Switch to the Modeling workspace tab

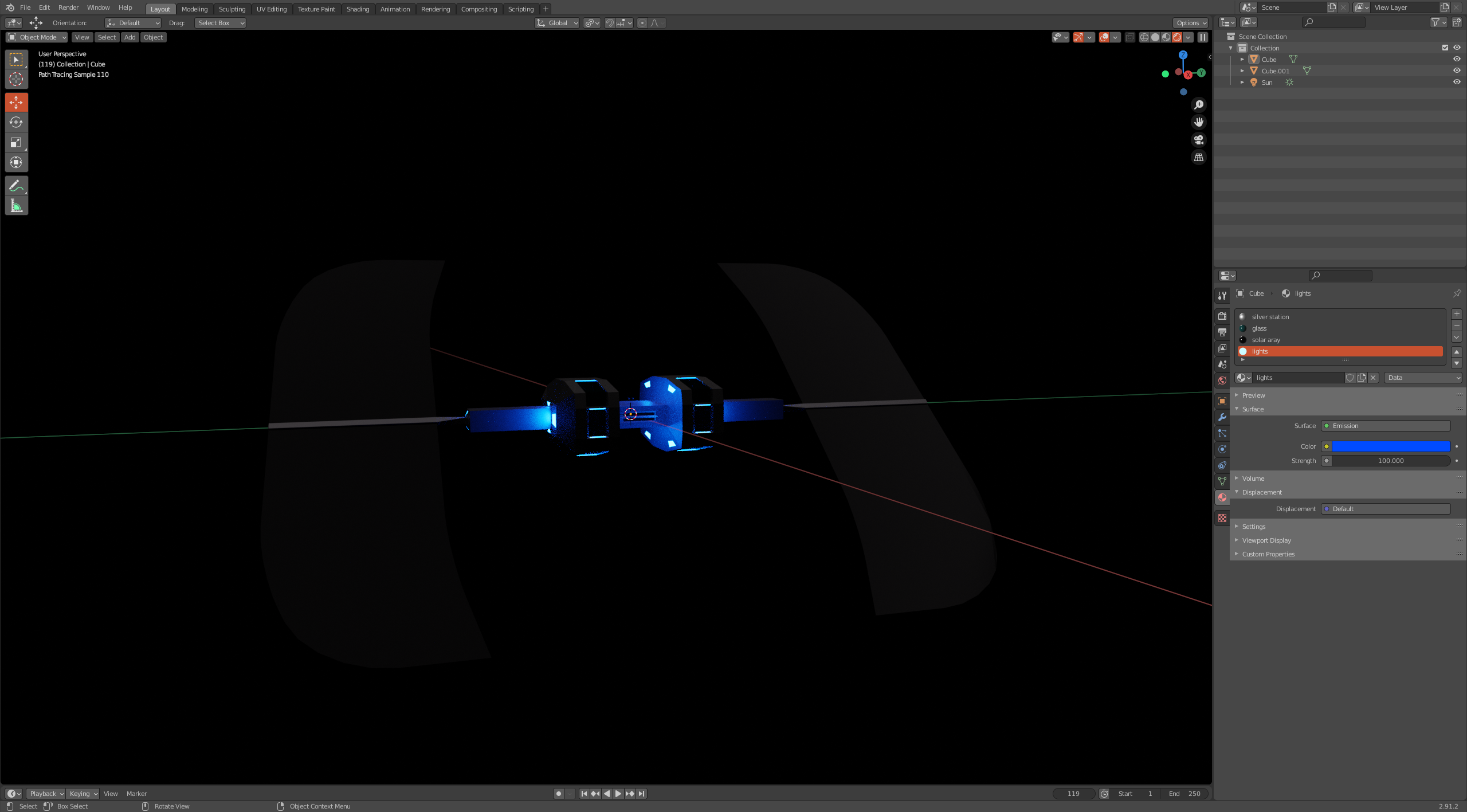[x=194, y=9]
